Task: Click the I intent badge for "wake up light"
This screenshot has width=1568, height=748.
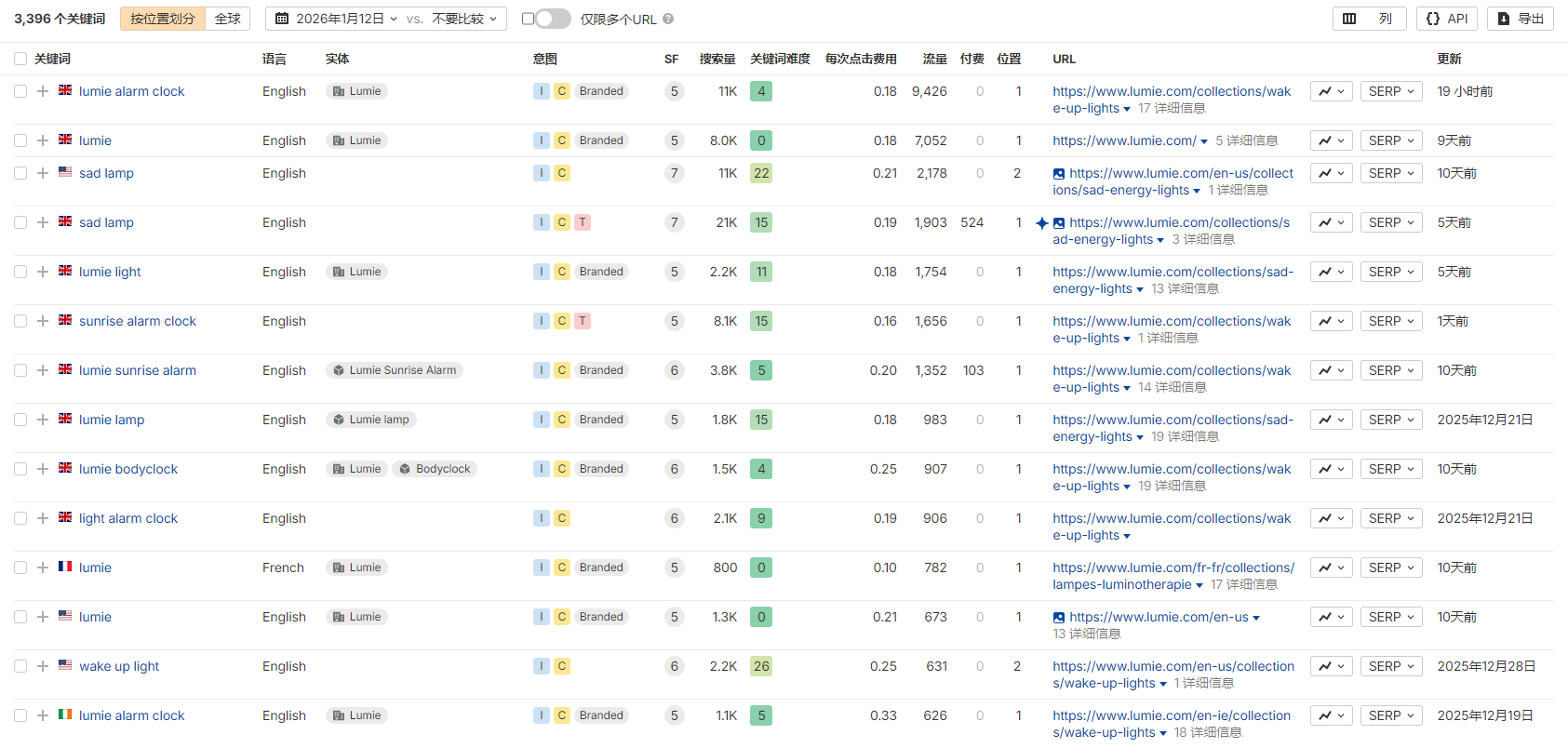Action: click(x=542, y=666)
